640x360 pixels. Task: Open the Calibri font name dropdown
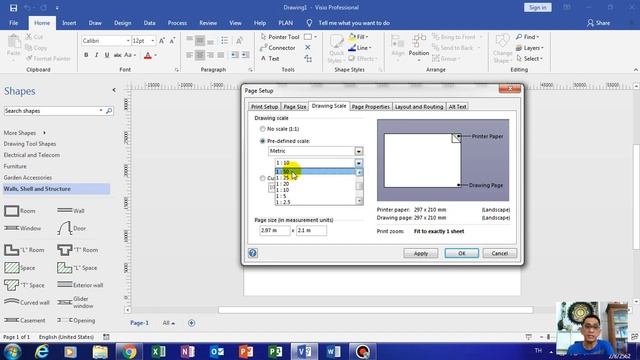point(128,41)
